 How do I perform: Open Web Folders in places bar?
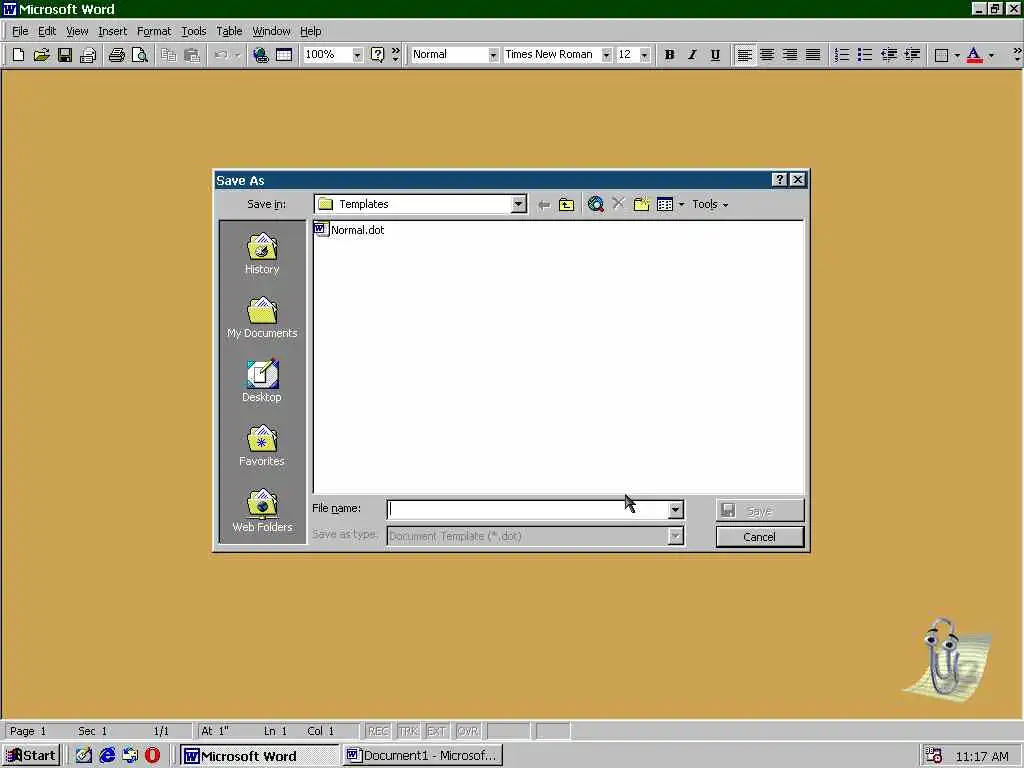262,511
